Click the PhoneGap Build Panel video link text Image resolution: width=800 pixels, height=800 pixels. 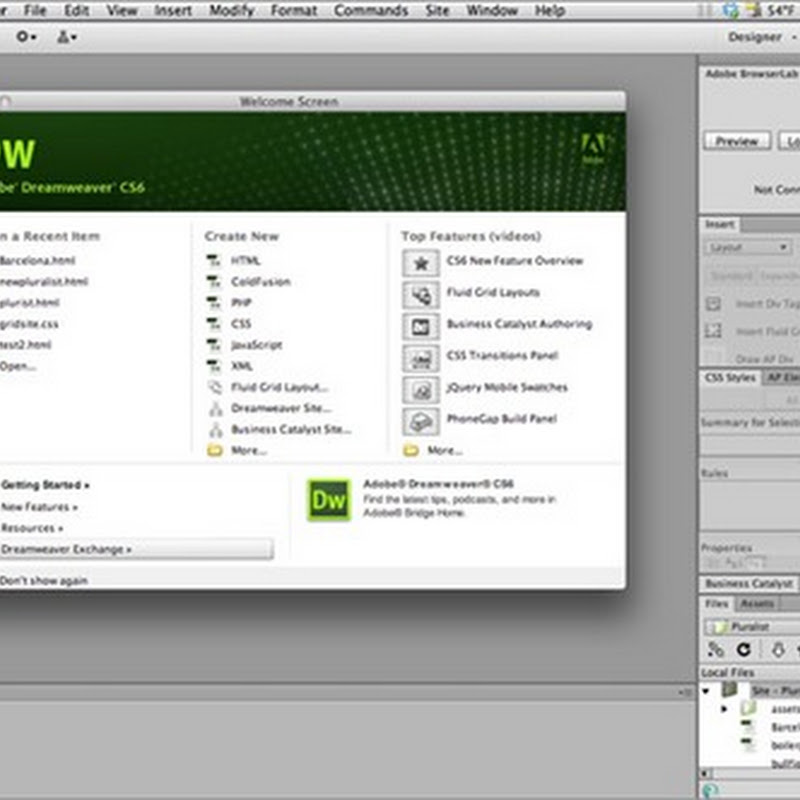(x=502, y=419)
